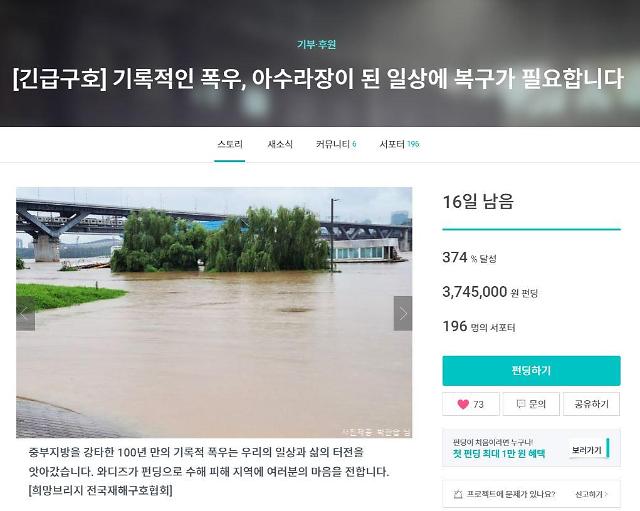Screen dimensions: 640x511
Task: Open the 스토리 tab
Action: click(230, 144)
